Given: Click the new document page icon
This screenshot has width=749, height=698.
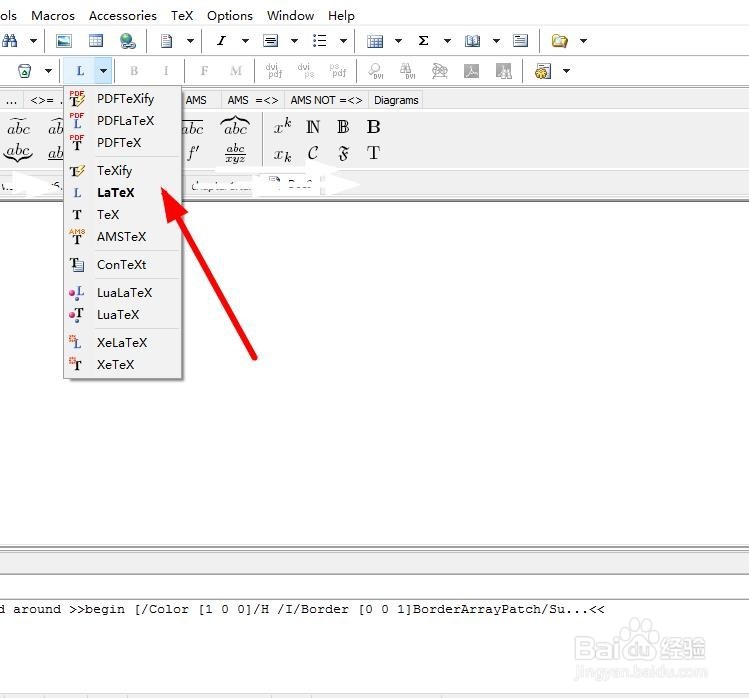Looking at the screenshot, I should (x=166, y=41).
